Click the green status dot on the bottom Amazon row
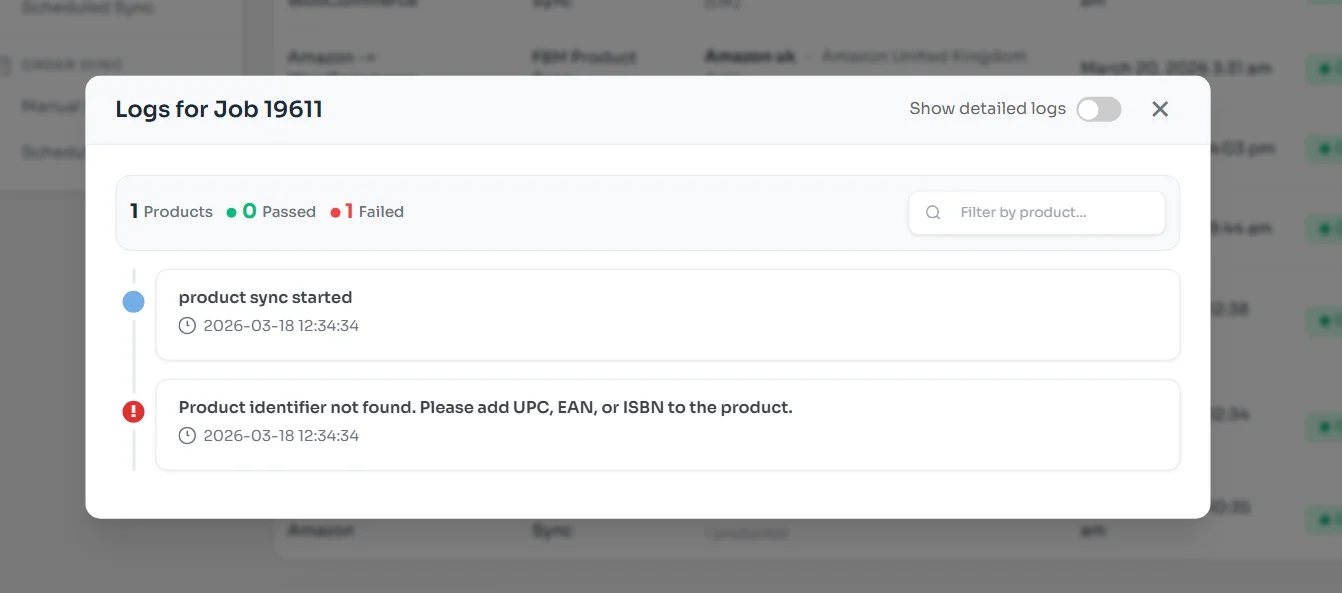The width and height of the screenshot is (1342, 593). [1322, 519]
